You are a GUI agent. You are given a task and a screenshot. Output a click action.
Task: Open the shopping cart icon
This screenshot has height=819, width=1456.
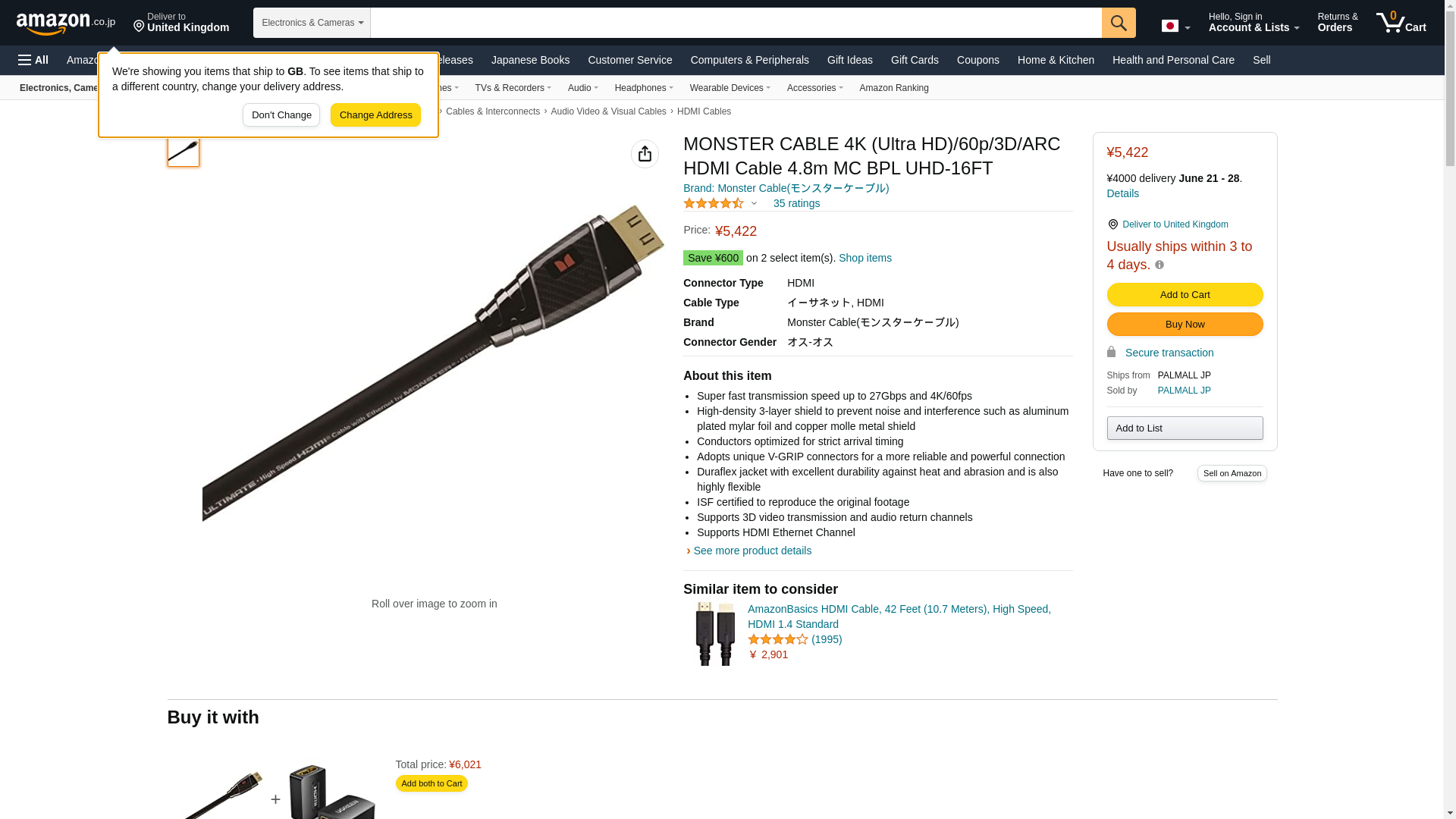click(1401, 23)
